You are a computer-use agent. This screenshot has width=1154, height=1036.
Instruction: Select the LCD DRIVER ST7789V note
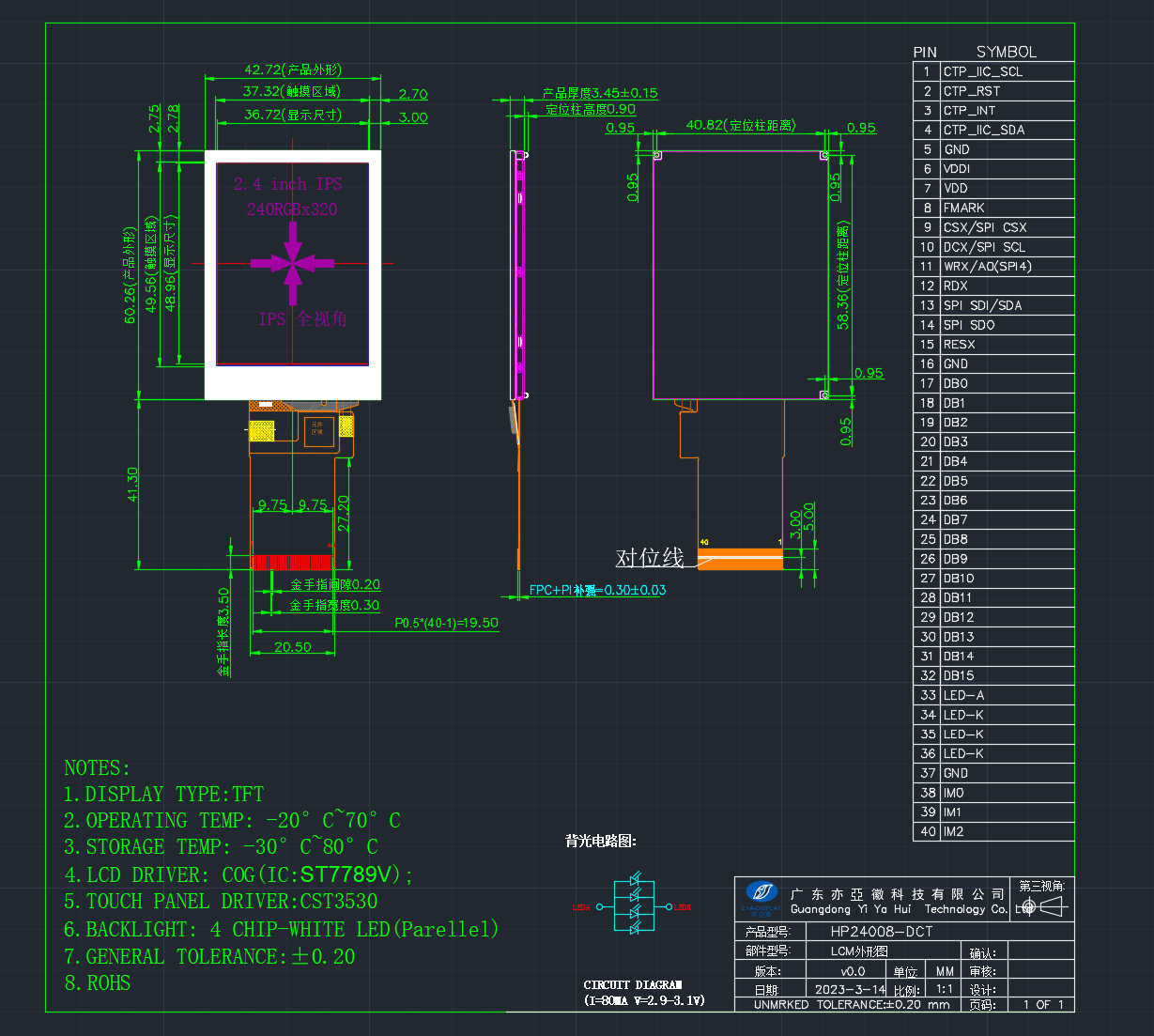pos(238,875)
